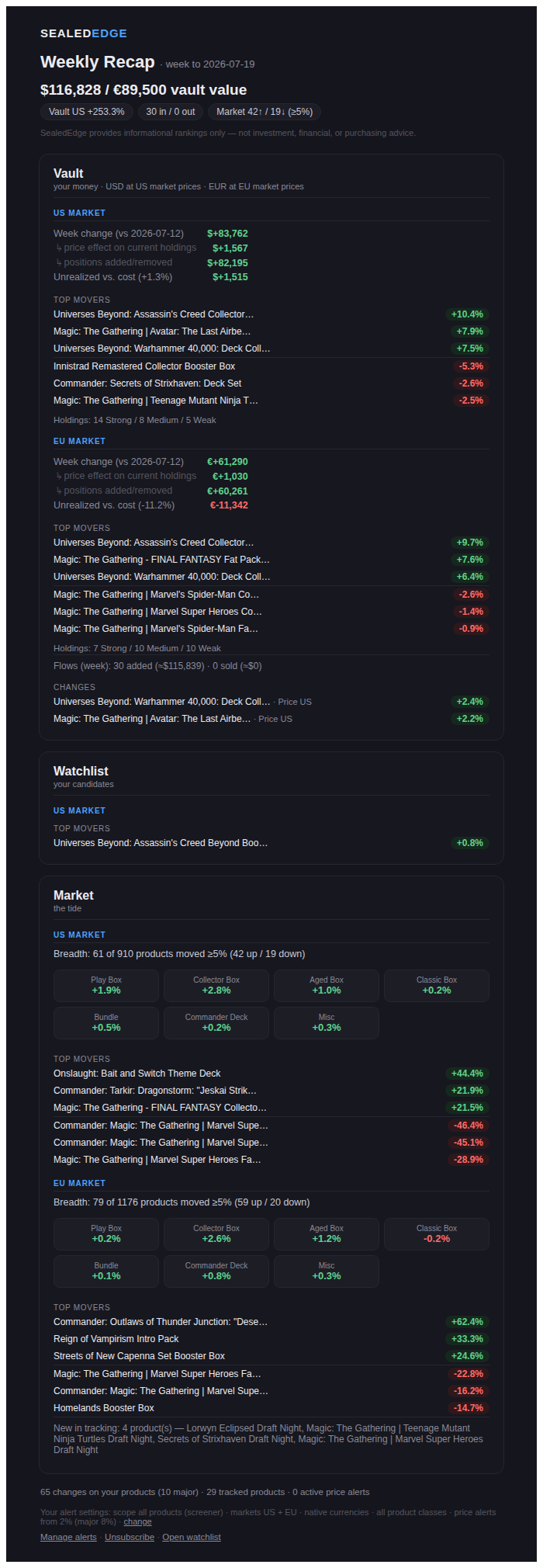Select Avatar: The Last Airbender Price US change row
This screenshot has width=543, height=1568.
click(x=271, y=719)
